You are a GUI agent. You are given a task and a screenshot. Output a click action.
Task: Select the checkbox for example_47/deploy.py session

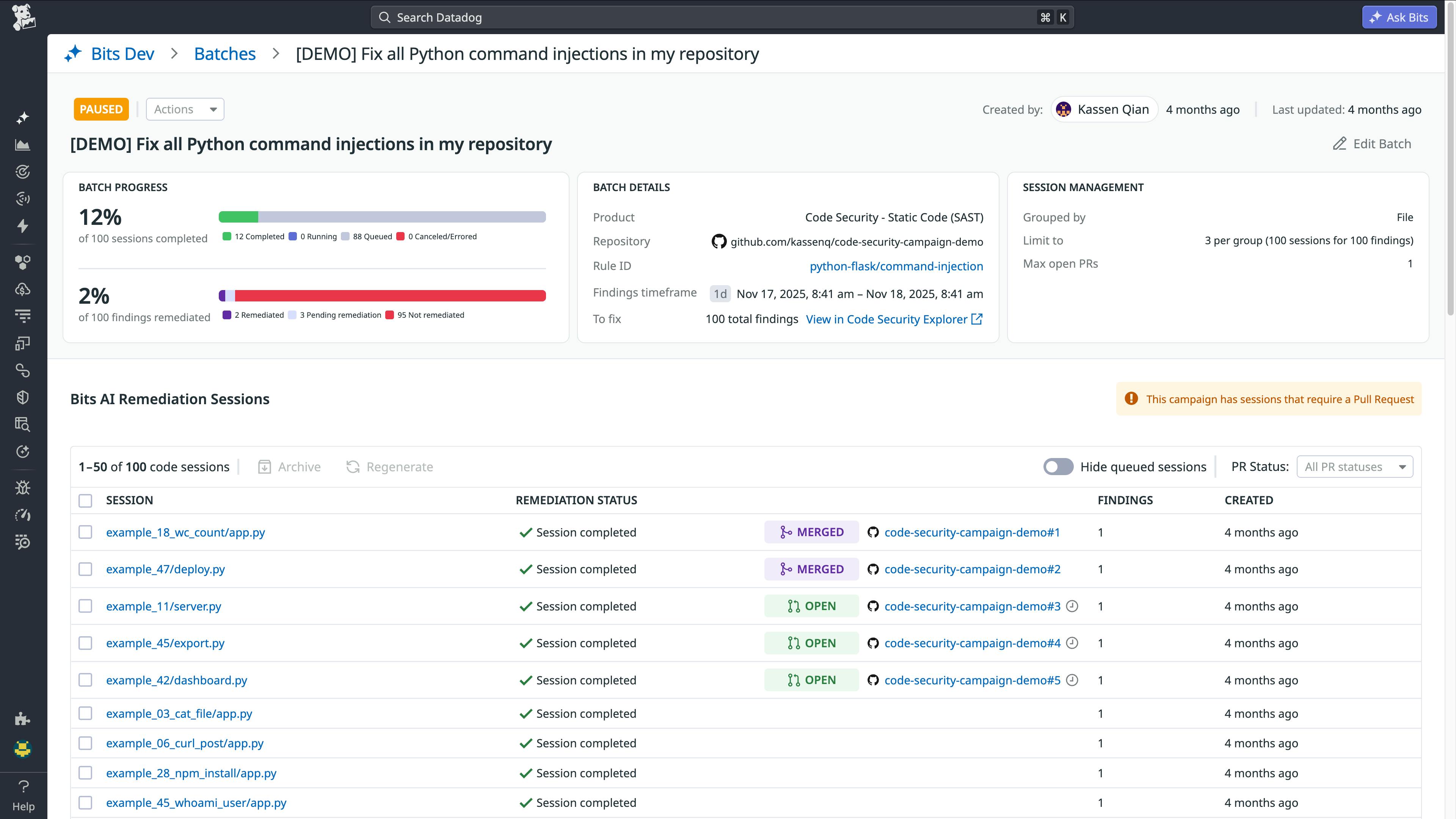85,569
